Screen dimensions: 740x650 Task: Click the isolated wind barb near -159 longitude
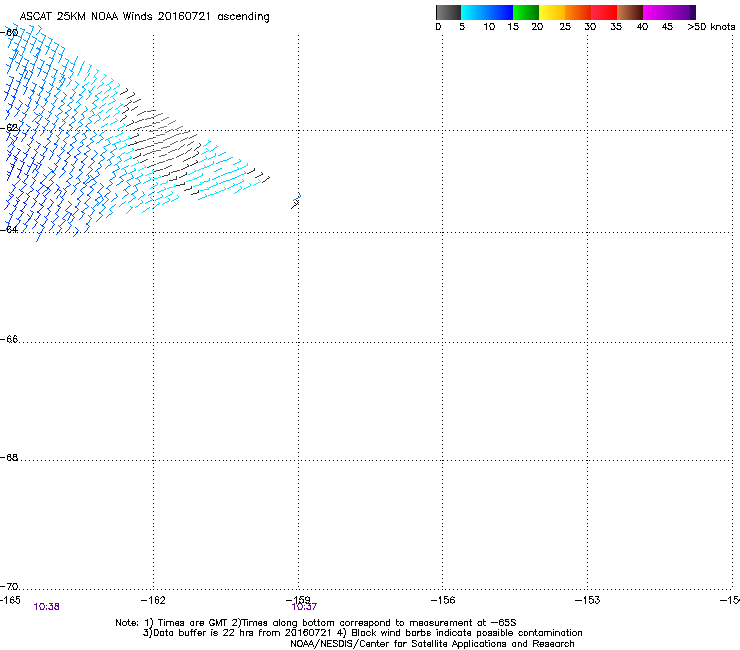click(x=296, y=202)
